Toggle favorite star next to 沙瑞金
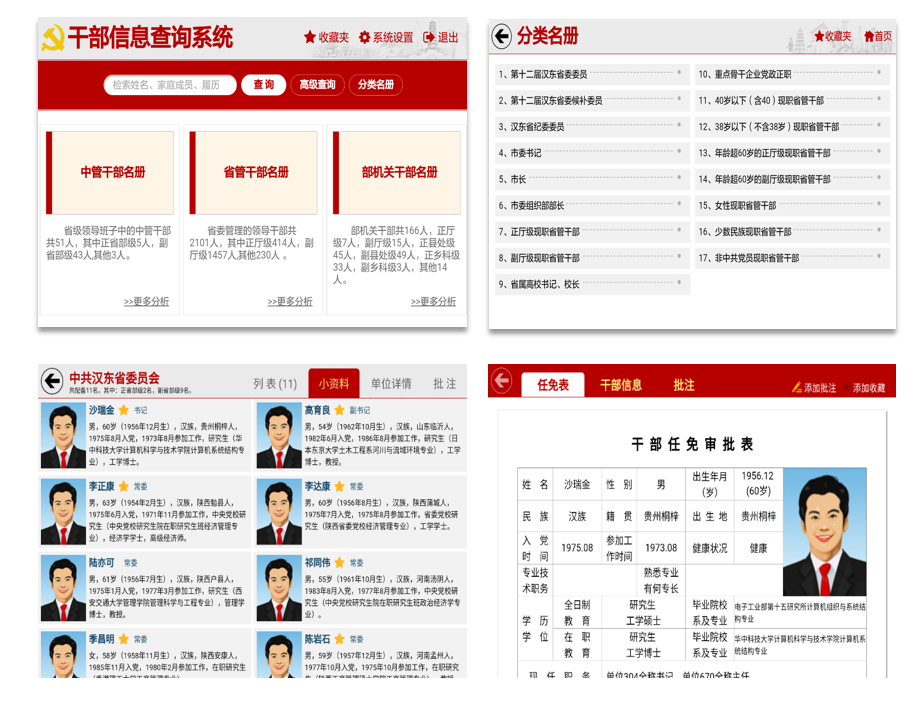This screenshot has height=704, width=914. pyautogui.click(x=124, y=410)
